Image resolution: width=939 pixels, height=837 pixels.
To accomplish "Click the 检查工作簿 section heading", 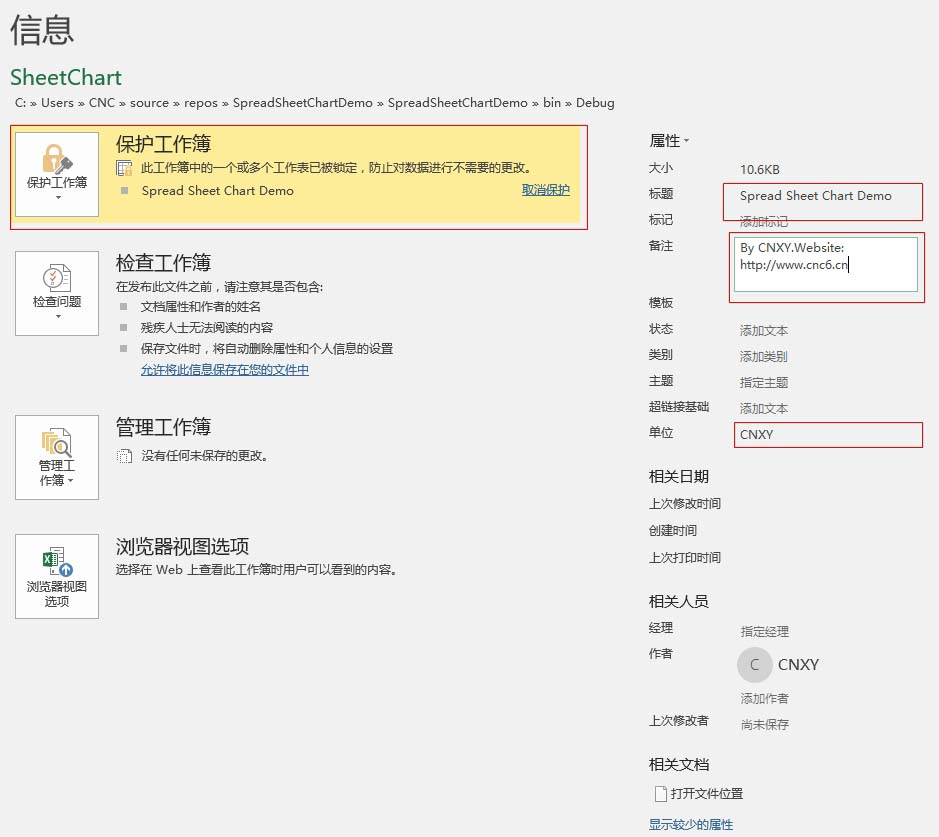I will [x=163, y=263].
